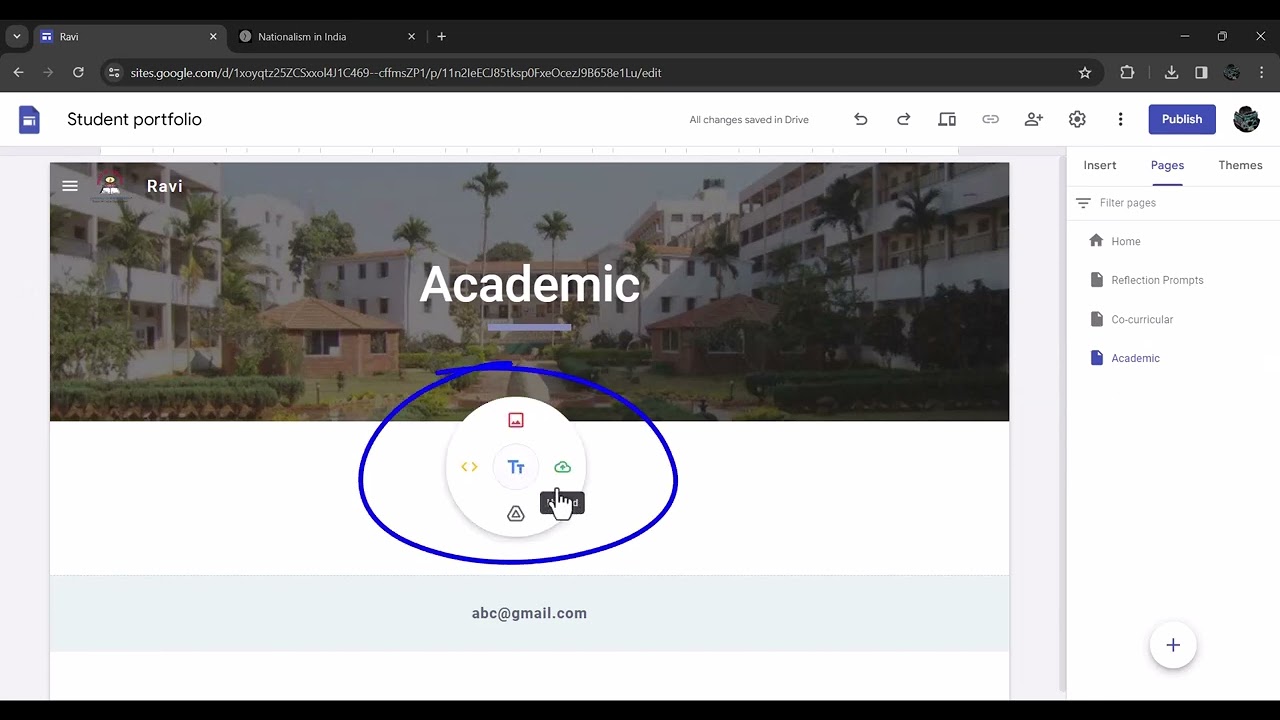Screen dimensions: 1280x720
Task: Share the site with others
Action: [x=1034, y=119]
